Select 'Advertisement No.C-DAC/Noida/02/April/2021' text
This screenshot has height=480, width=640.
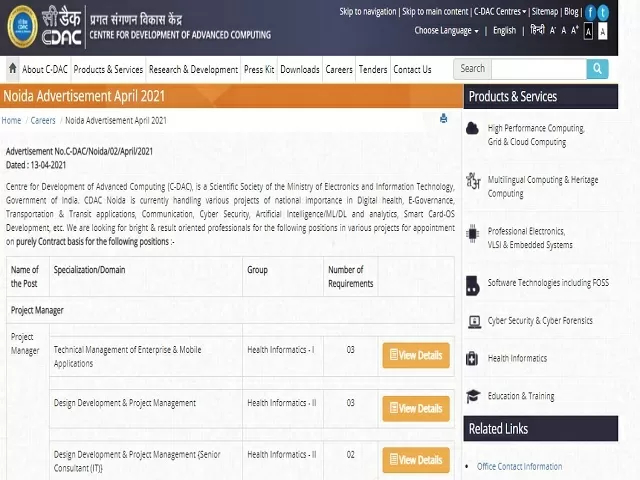(79, 151)
